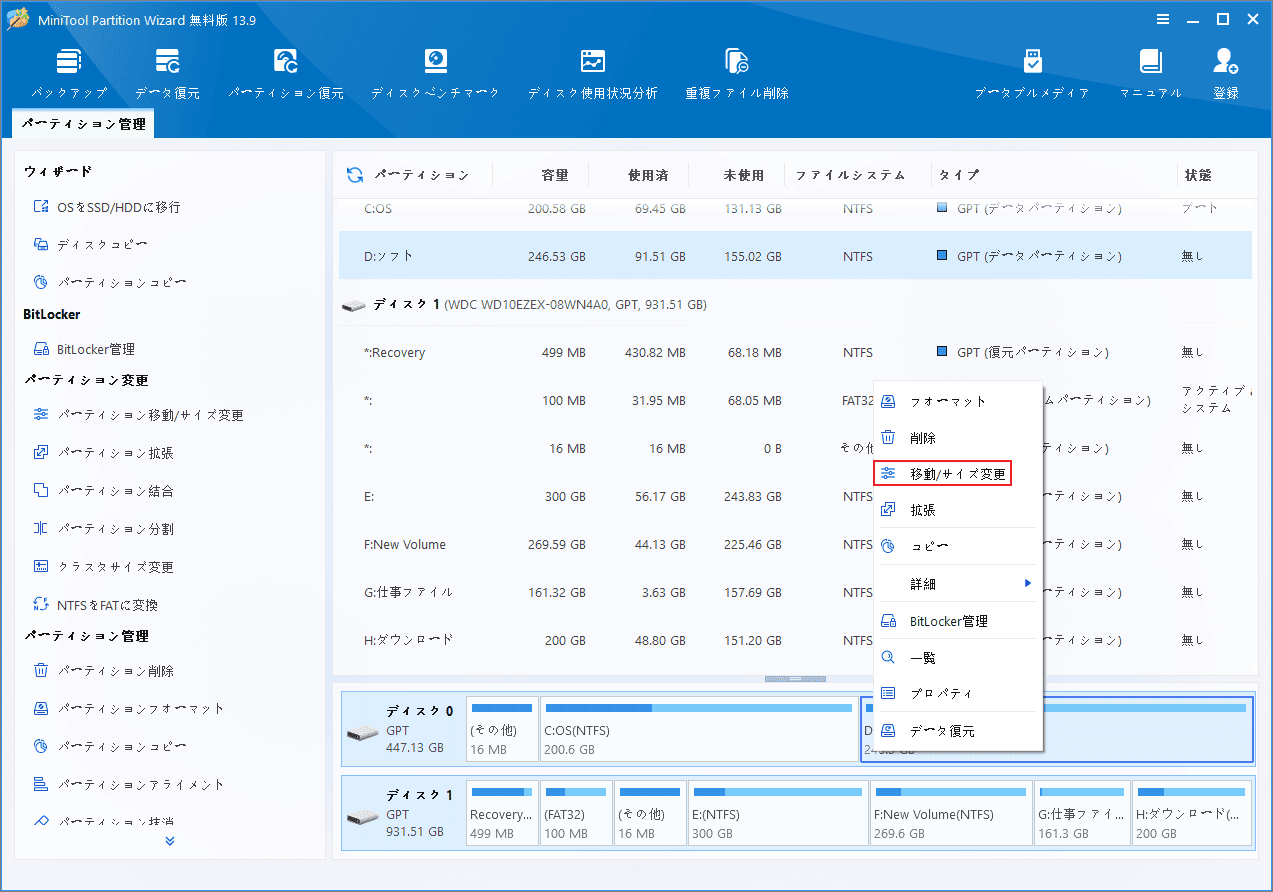The image size is (1273, 892).
Task: Select プロパティ in the context menu
Action: click(x=958, y=693)
